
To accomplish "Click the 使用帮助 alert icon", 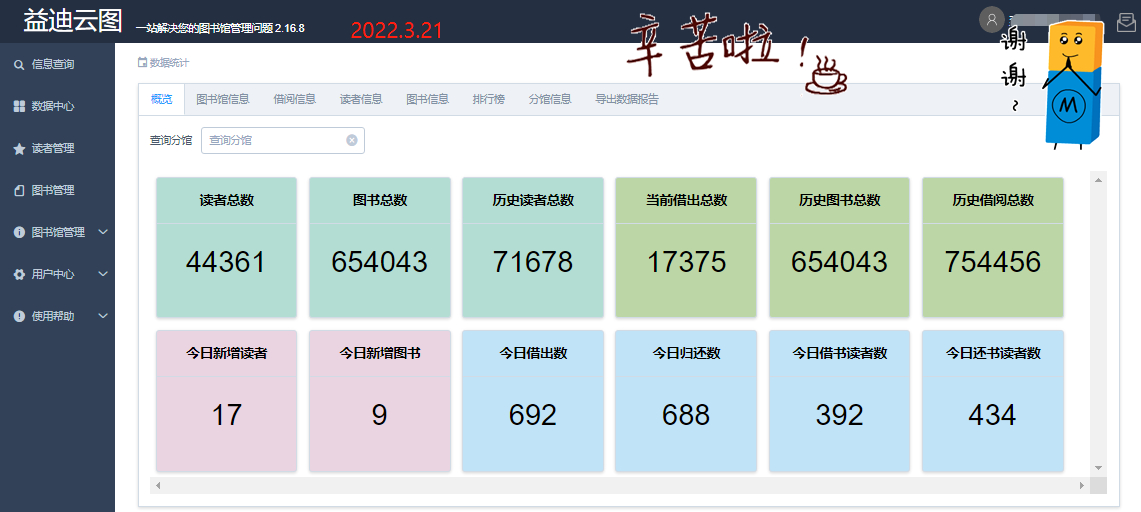I will 19,316.
